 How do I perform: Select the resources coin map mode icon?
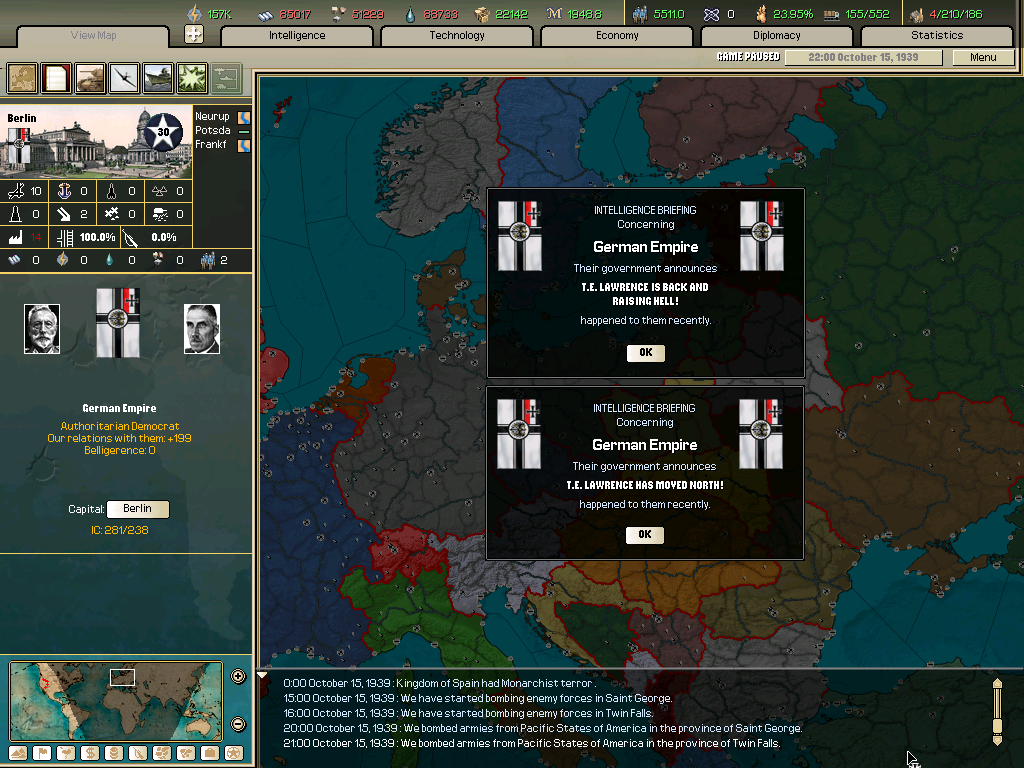115,753
